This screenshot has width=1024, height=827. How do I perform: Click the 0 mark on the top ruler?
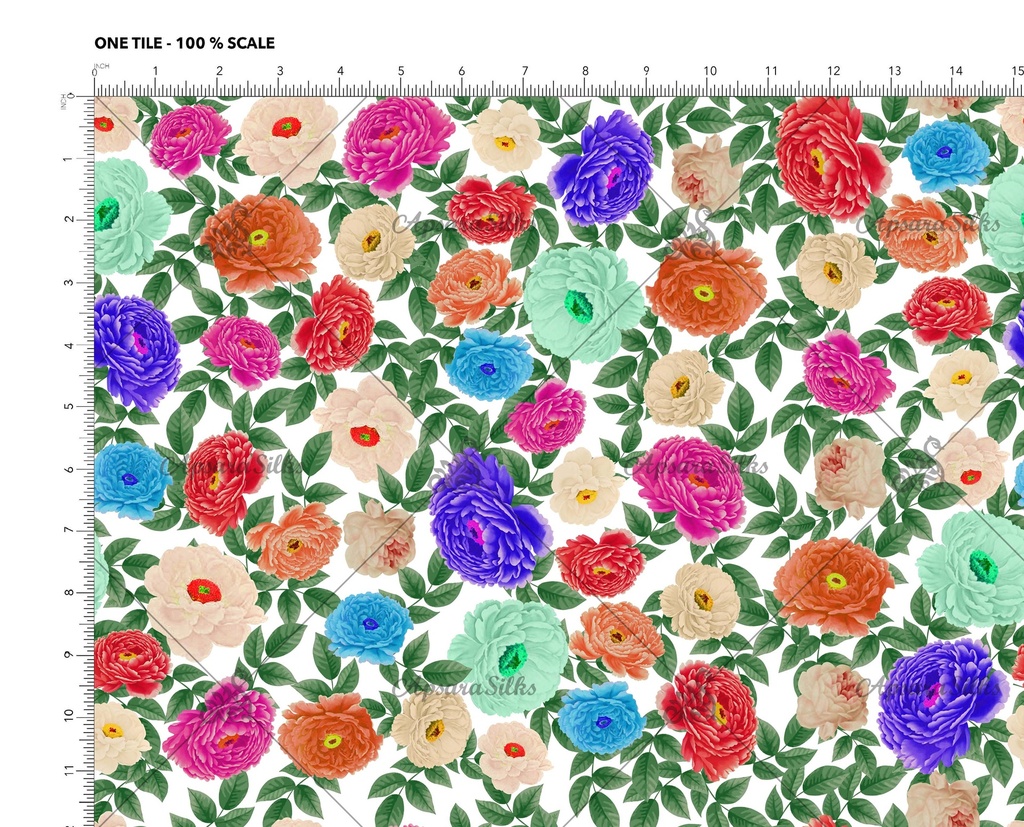click(x=95, y=73)
